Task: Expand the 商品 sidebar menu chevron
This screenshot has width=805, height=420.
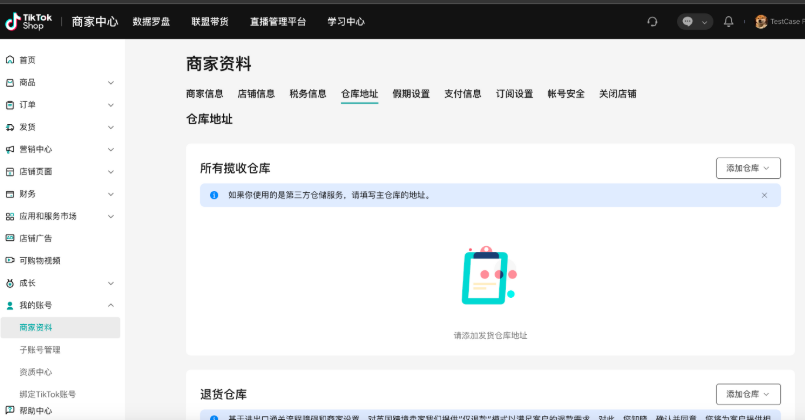Action: [111, 83]
